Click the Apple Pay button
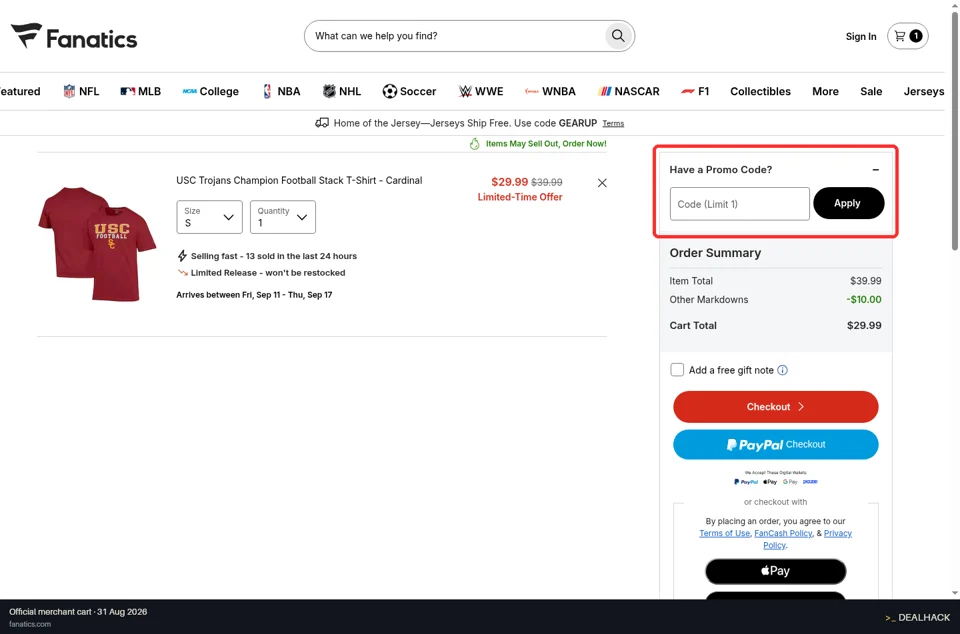The width and height of the screenshot is (960, 634). [x=776, y=571]
